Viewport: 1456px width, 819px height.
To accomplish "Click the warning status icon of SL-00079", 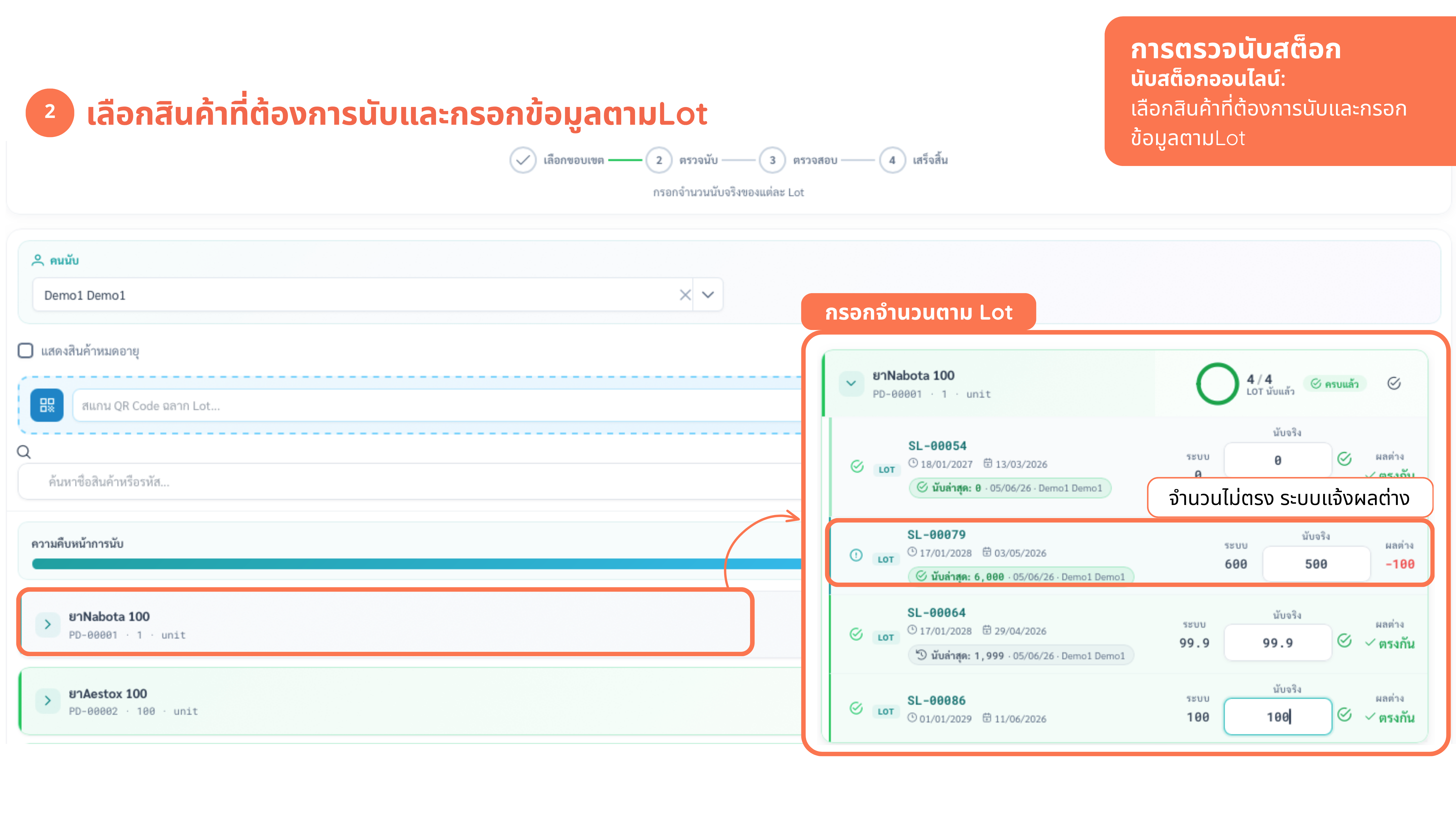I will (856, 555).
